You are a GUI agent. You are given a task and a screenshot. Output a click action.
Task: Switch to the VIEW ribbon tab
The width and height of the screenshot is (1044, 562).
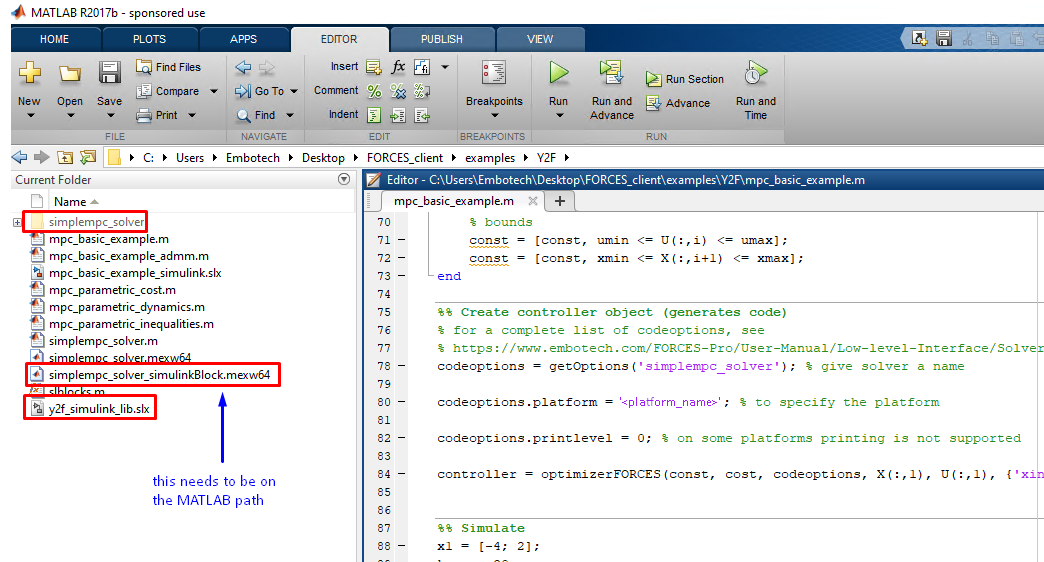(x=540, y=39)
